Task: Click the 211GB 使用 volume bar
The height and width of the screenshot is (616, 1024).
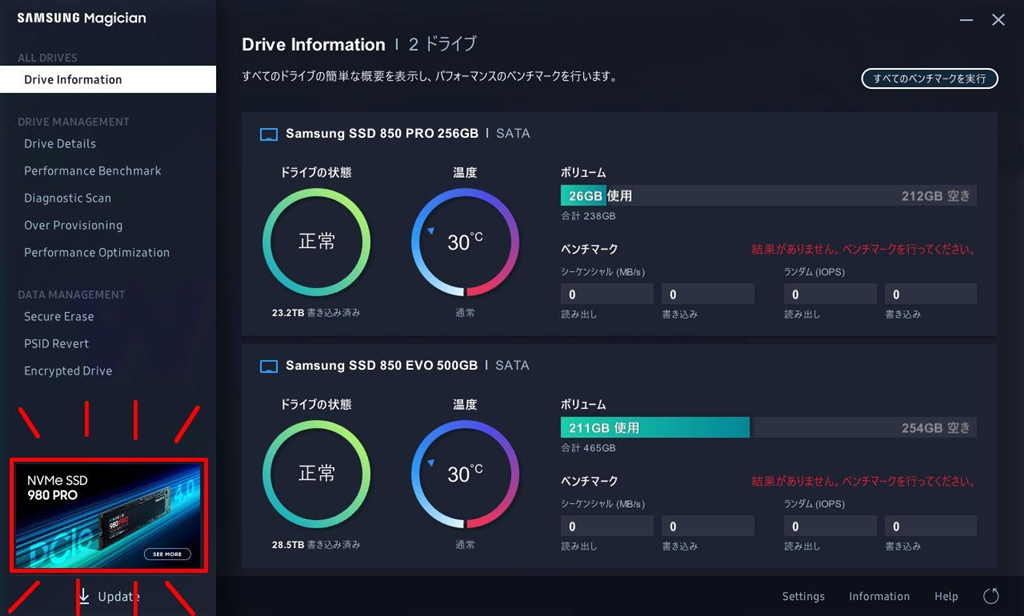Action: pyautogui.click(x=769, y=427)
